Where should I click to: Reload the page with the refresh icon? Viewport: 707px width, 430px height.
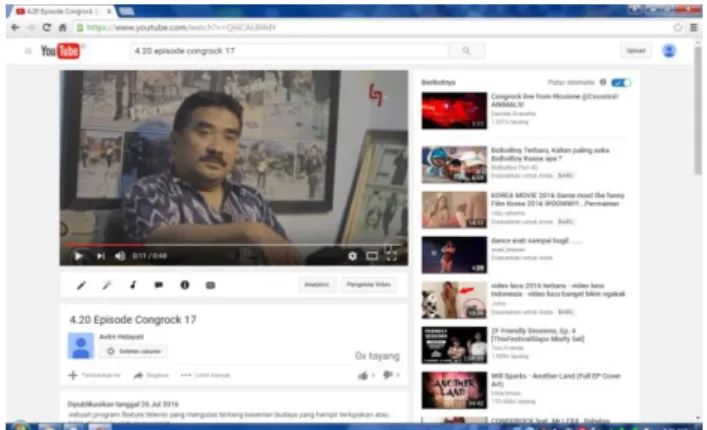coord(46,27)
